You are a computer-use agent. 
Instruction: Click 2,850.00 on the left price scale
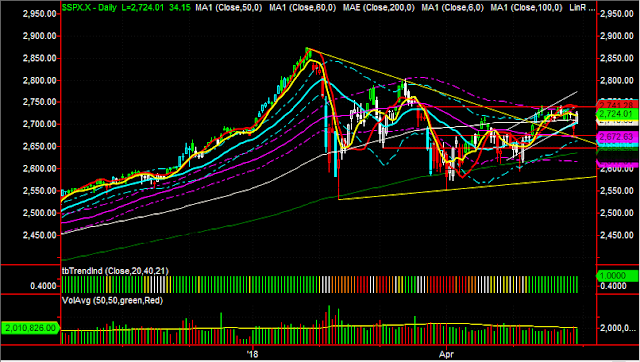click(40, 58)
